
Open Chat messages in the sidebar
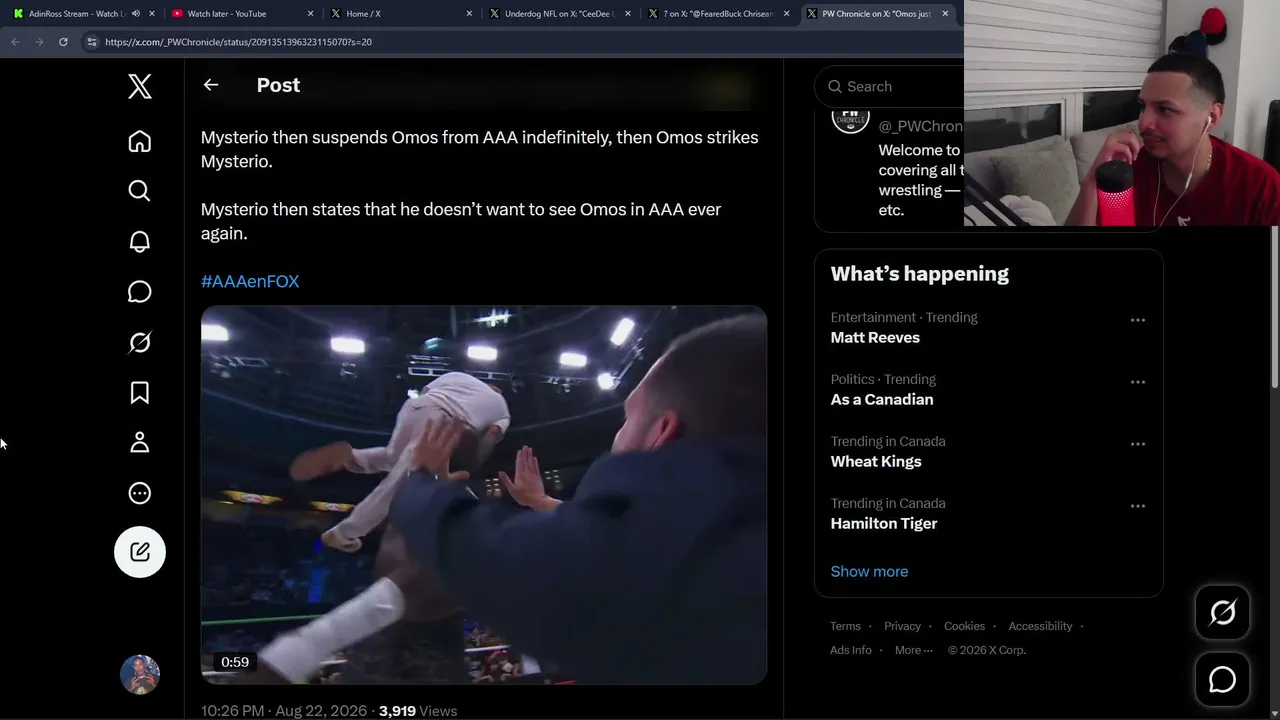pos(140,291)
